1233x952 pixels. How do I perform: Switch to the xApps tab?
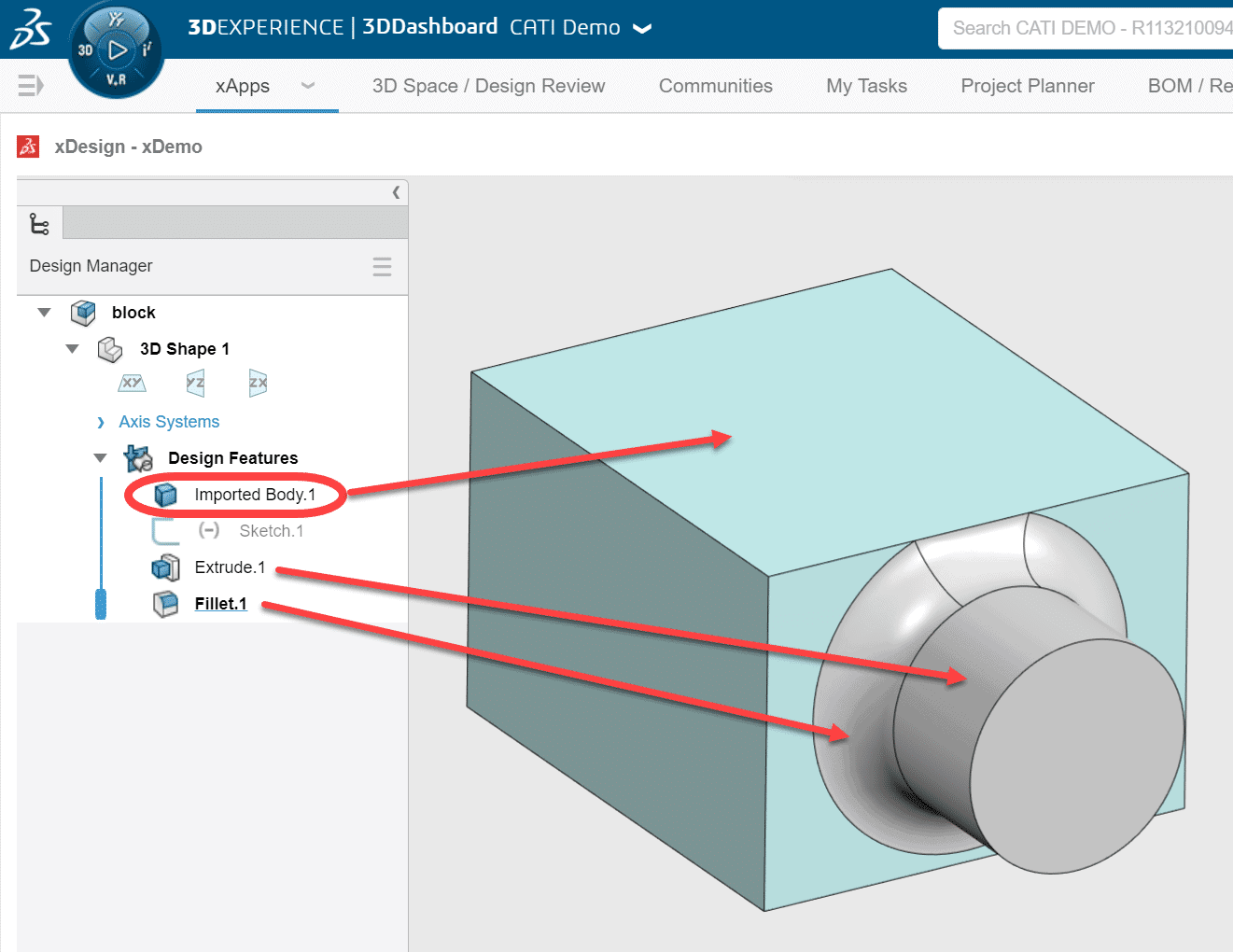(x=243, y=86)
